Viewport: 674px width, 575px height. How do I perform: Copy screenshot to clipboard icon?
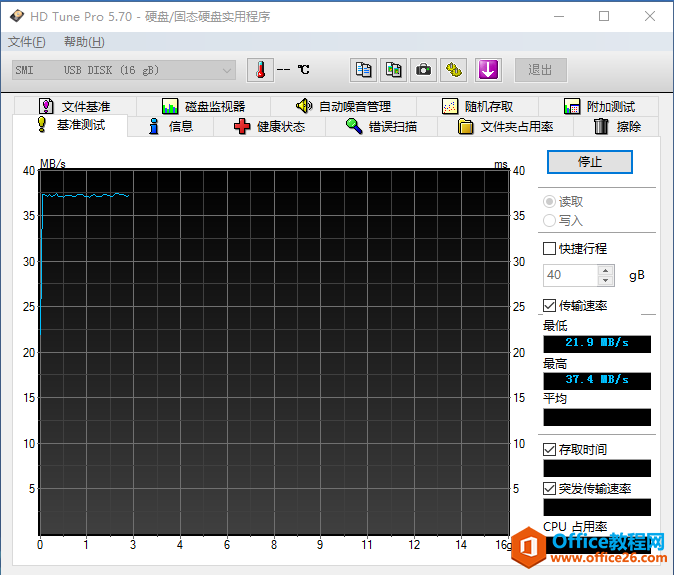393,70
